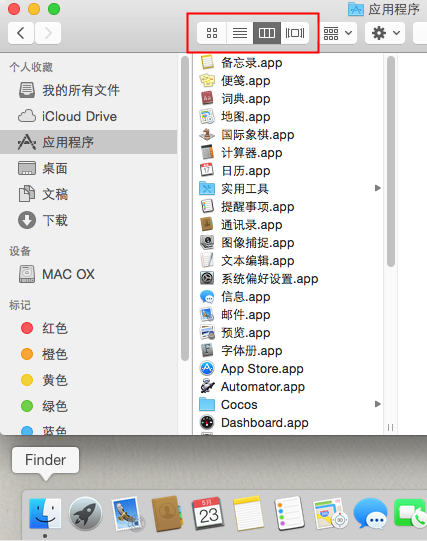Select the 实用工具 folder icon
The width and height of the screenshot is (427, 541).
pos(207,188)
